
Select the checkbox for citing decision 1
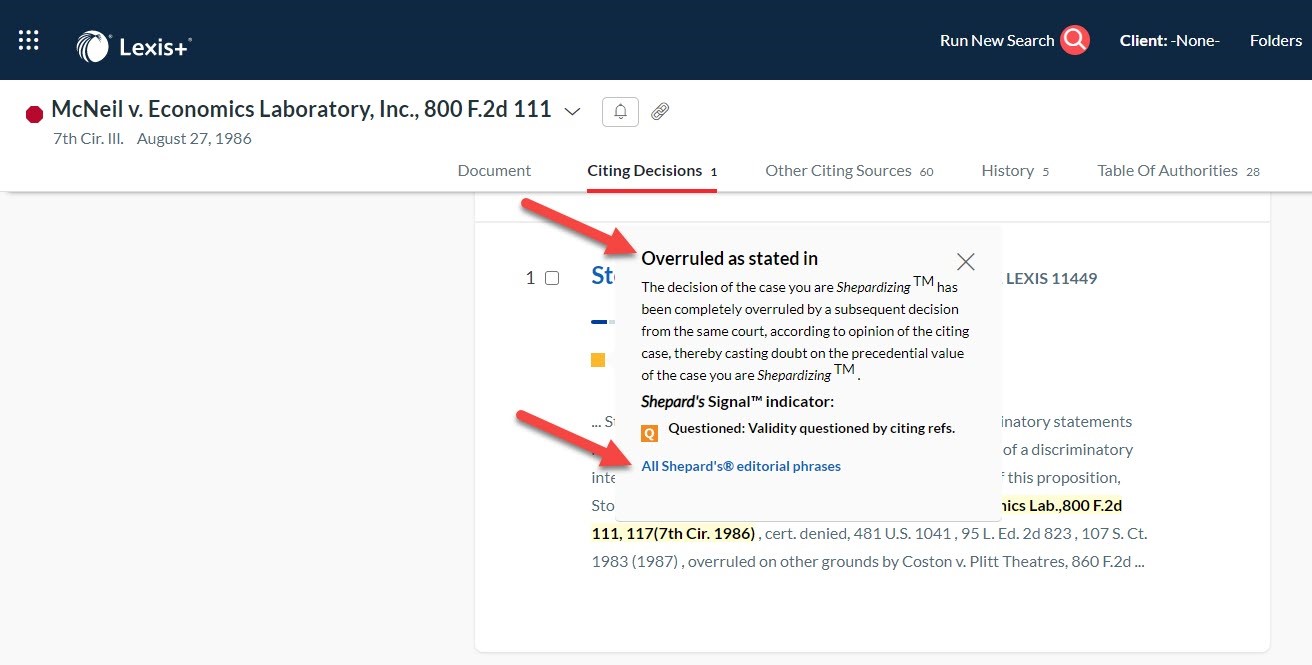(552, 278)
